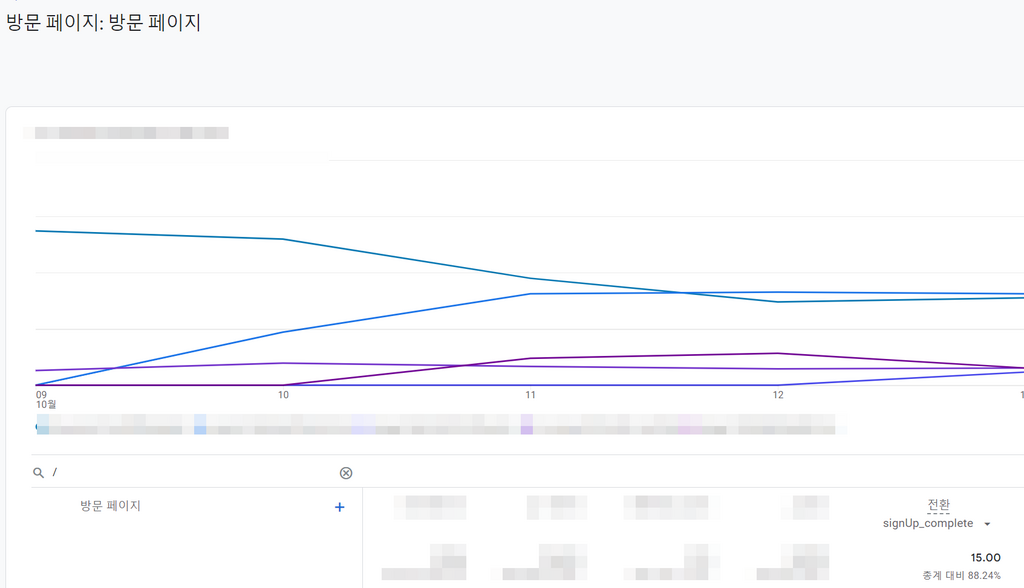Add a dimension with the plus icon

(339, 507)
